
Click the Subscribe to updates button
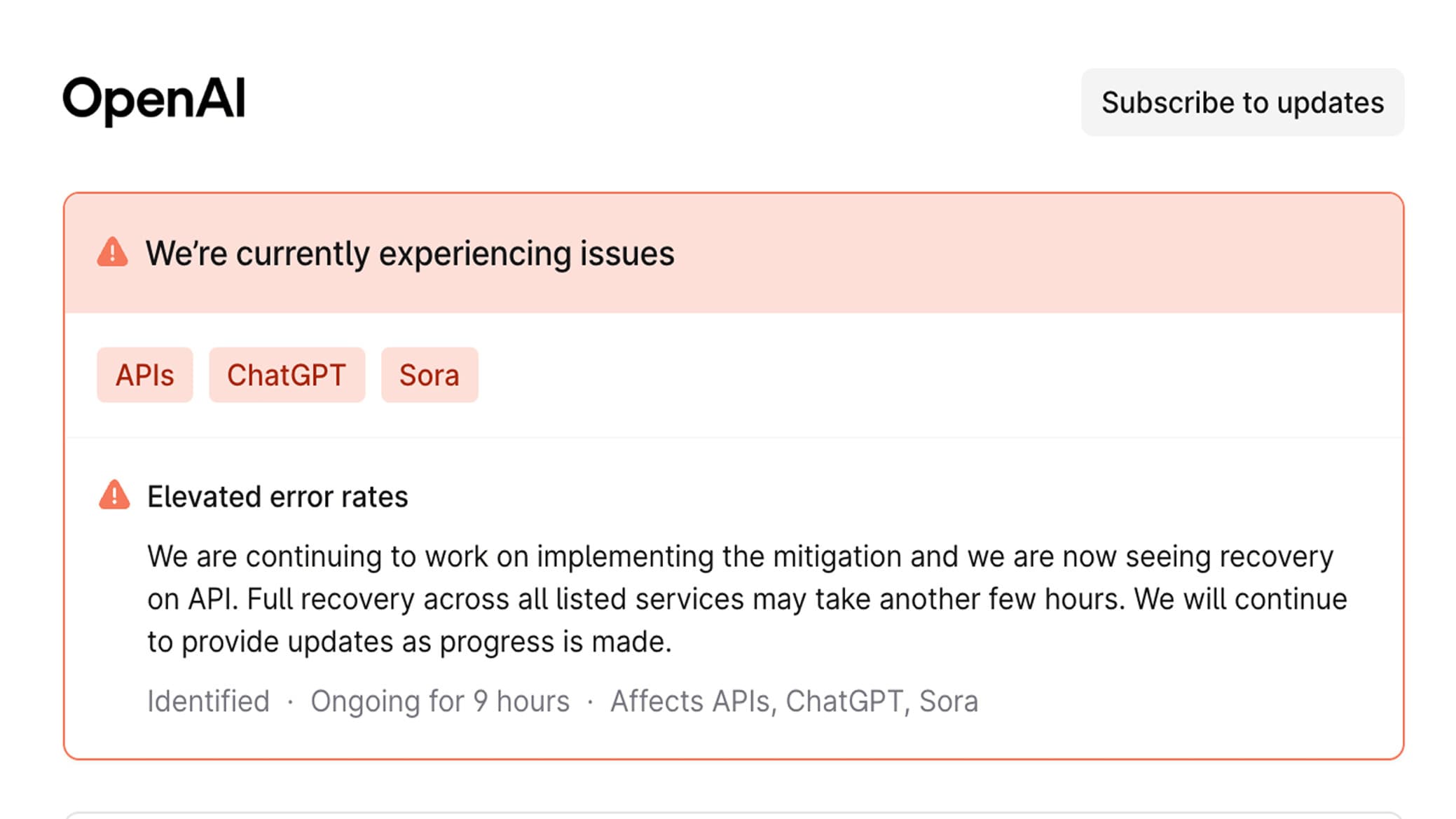point(1242,102)
